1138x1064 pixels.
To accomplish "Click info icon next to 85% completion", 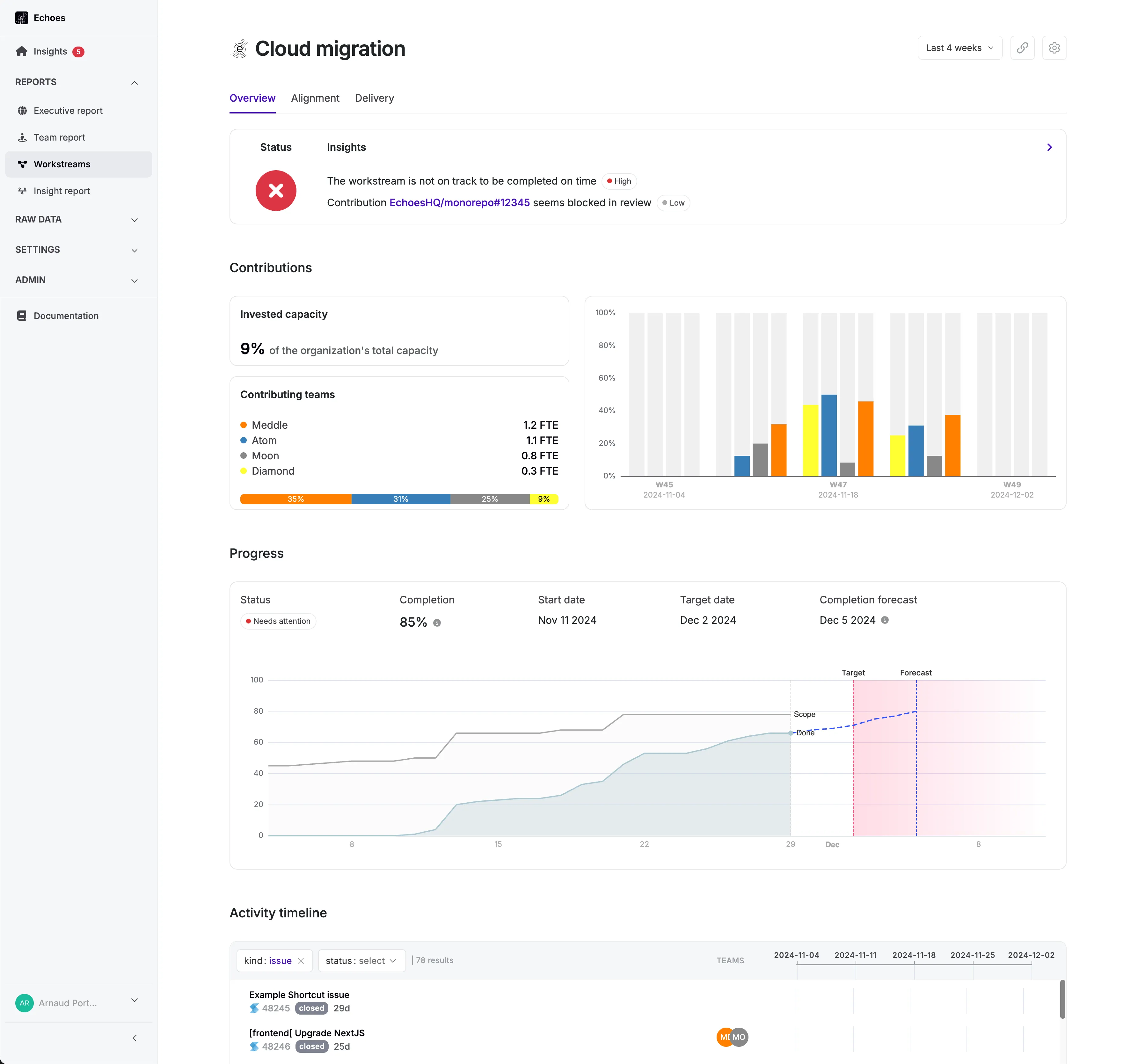I will pos(437,623).
